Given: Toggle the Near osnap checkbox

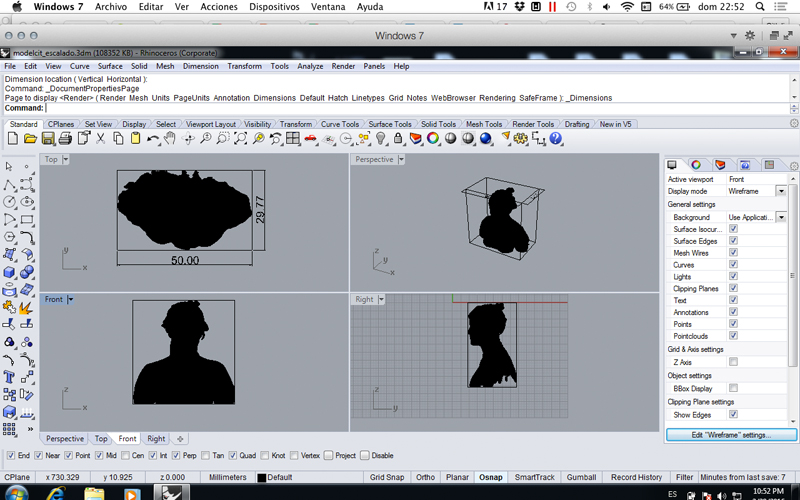Looking at the screenshot, I should (x=39, y=456).
